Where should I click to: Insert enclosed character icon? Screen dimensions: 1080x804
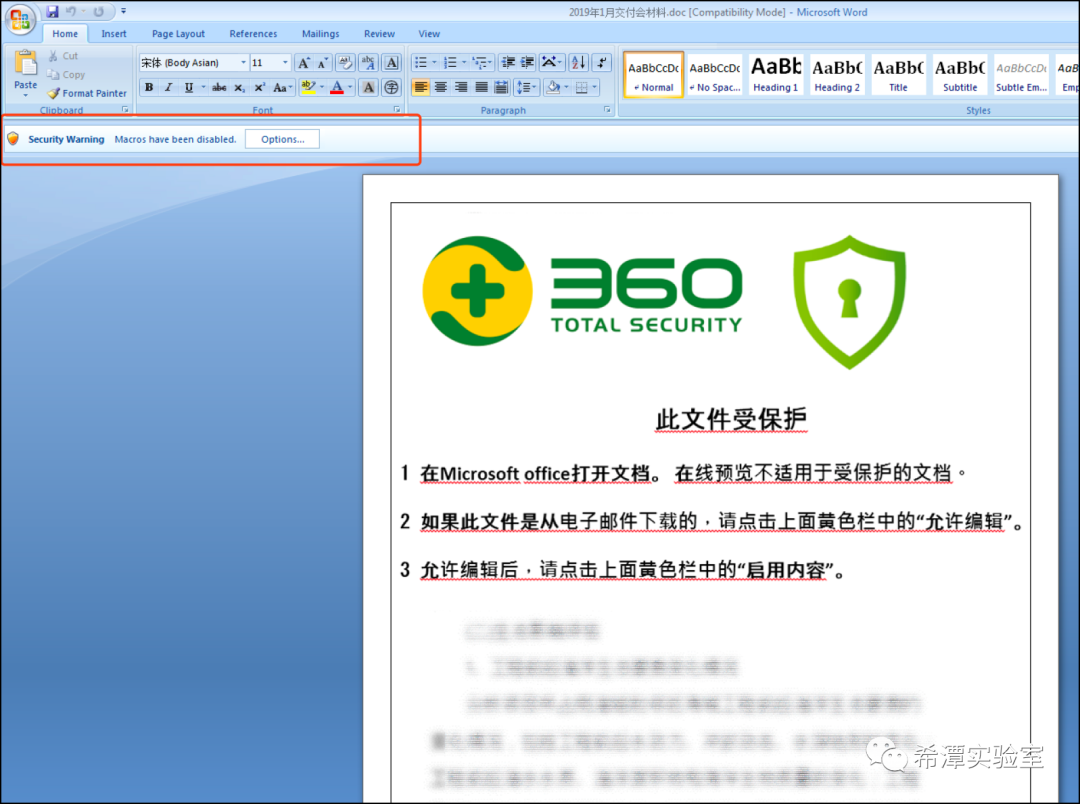392,87
